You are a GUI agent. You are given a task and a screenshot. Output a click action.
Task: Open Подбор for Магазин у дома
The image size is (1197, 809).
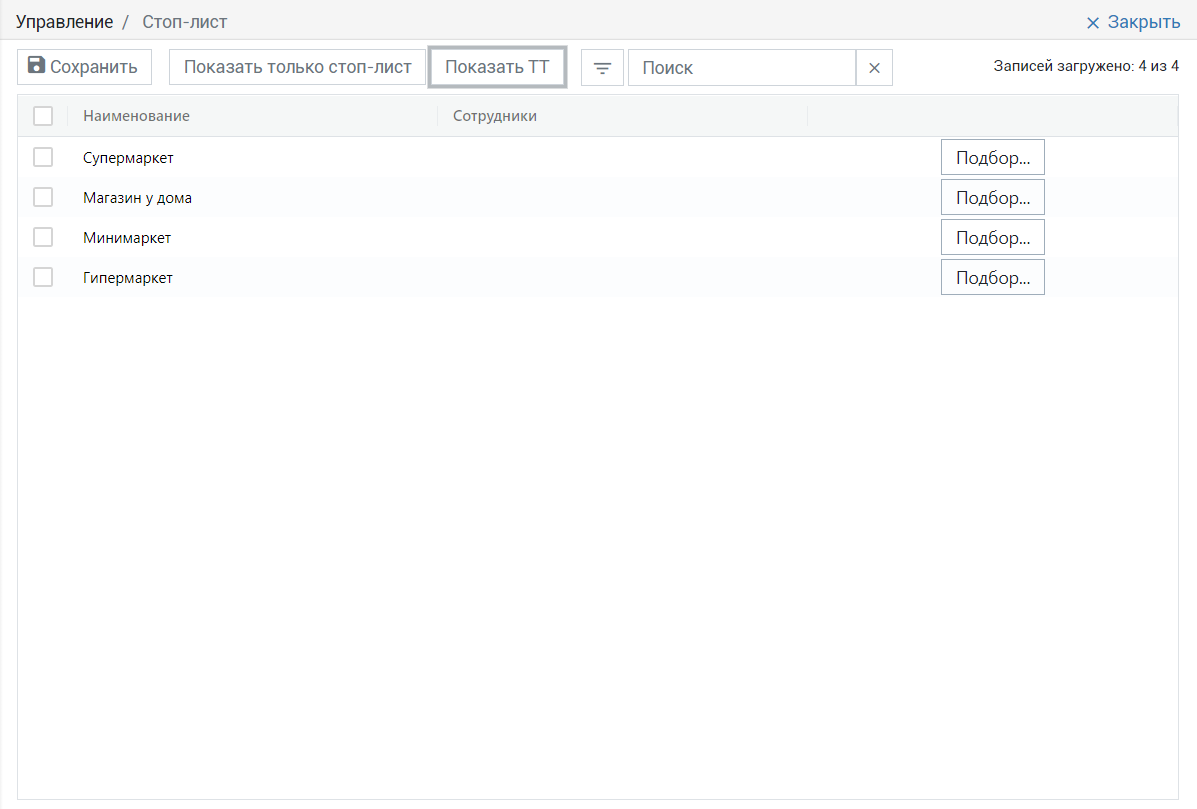pyautogui.click(x=992, y=197)
